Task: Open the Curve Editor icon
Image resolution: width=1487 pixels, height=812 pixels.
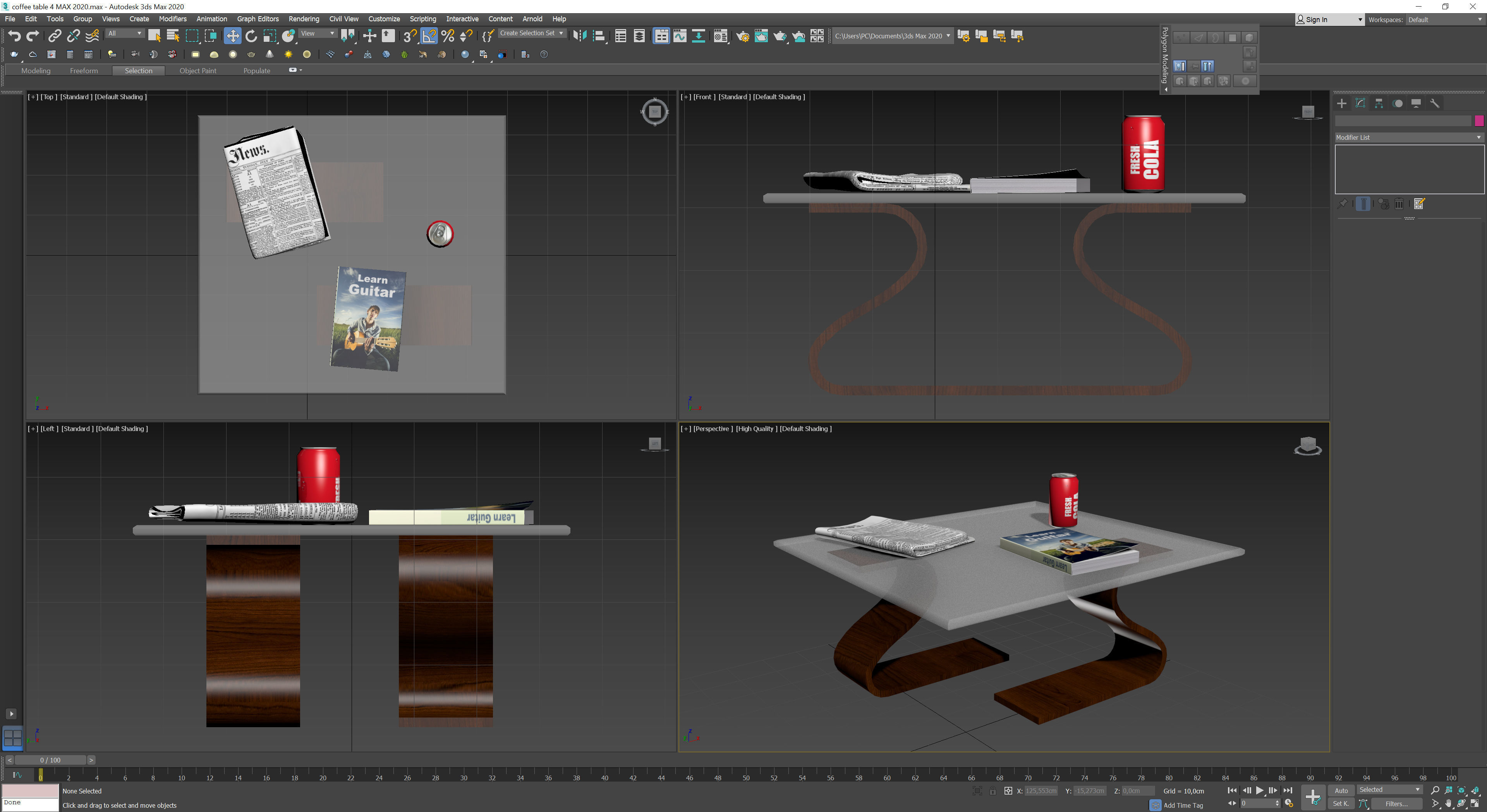Action: click(x=680, y=36)
